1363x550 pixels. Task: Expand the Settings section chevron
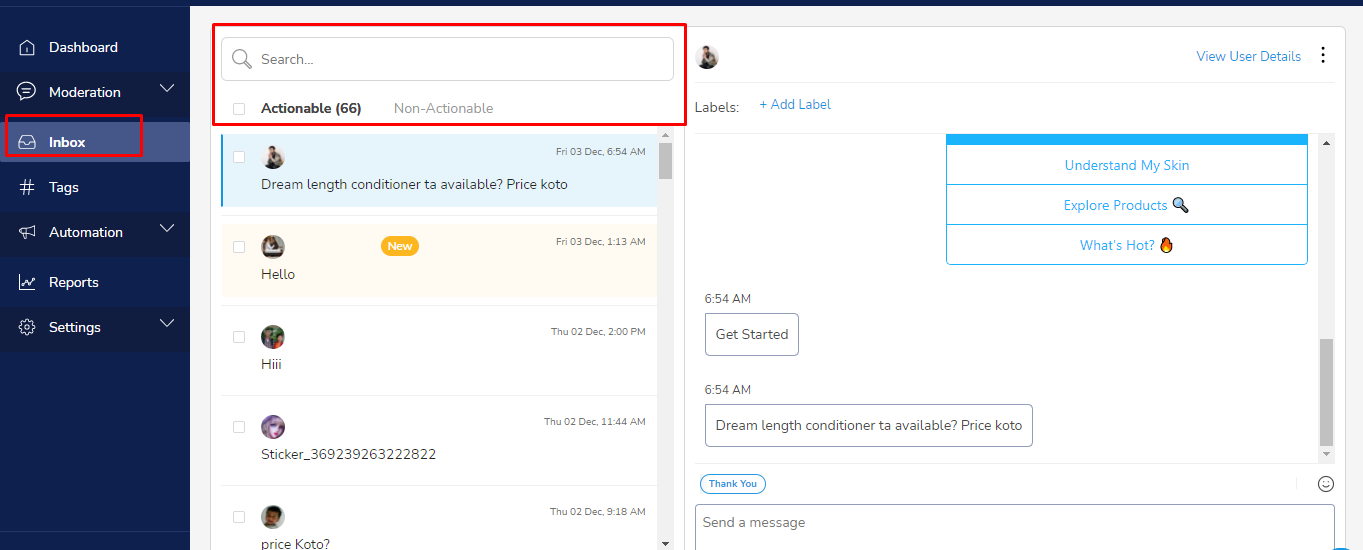click(167, 324)
